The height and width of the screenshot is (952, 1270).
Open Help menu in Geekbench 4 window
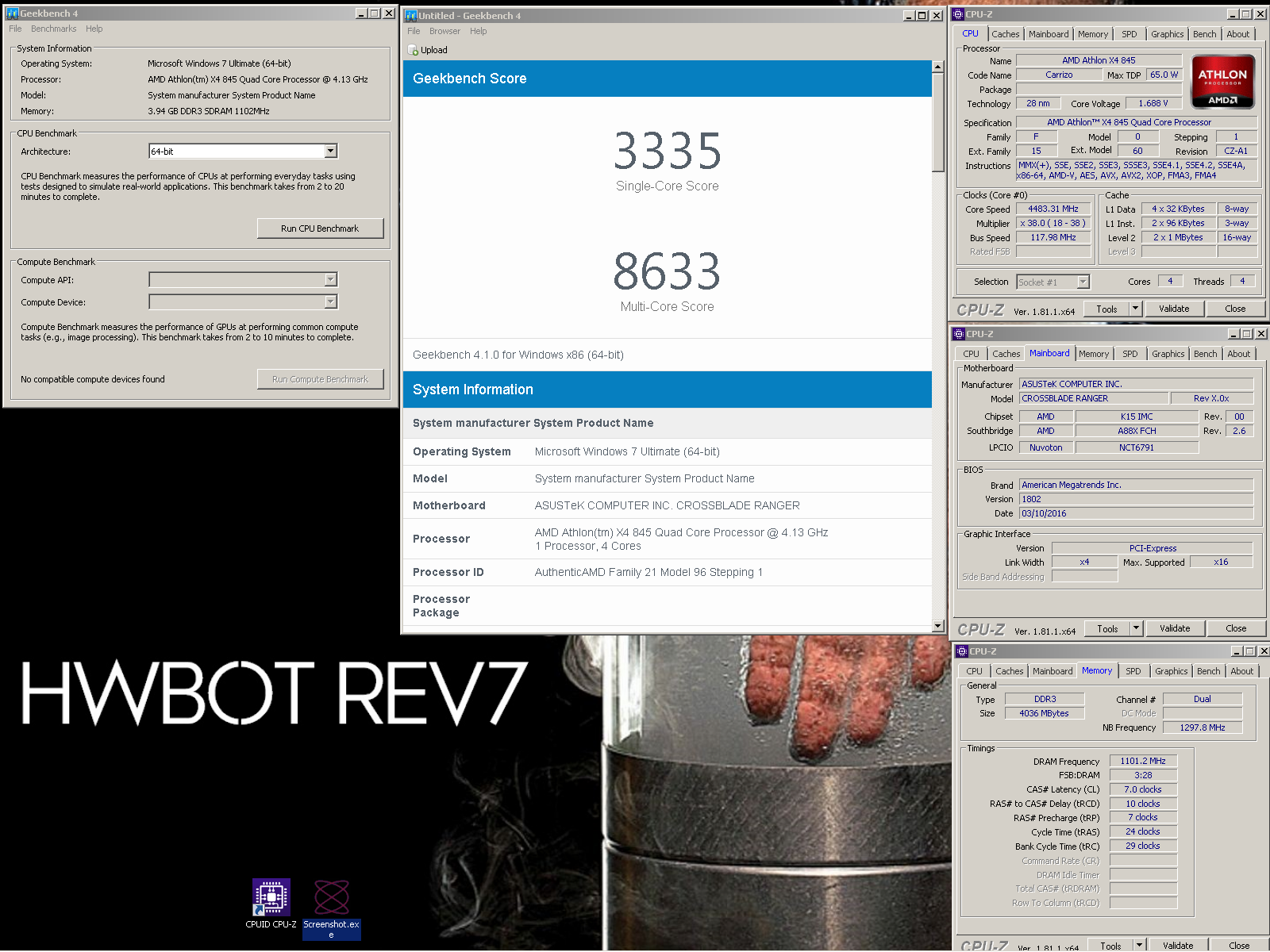[x=94, y=29]
